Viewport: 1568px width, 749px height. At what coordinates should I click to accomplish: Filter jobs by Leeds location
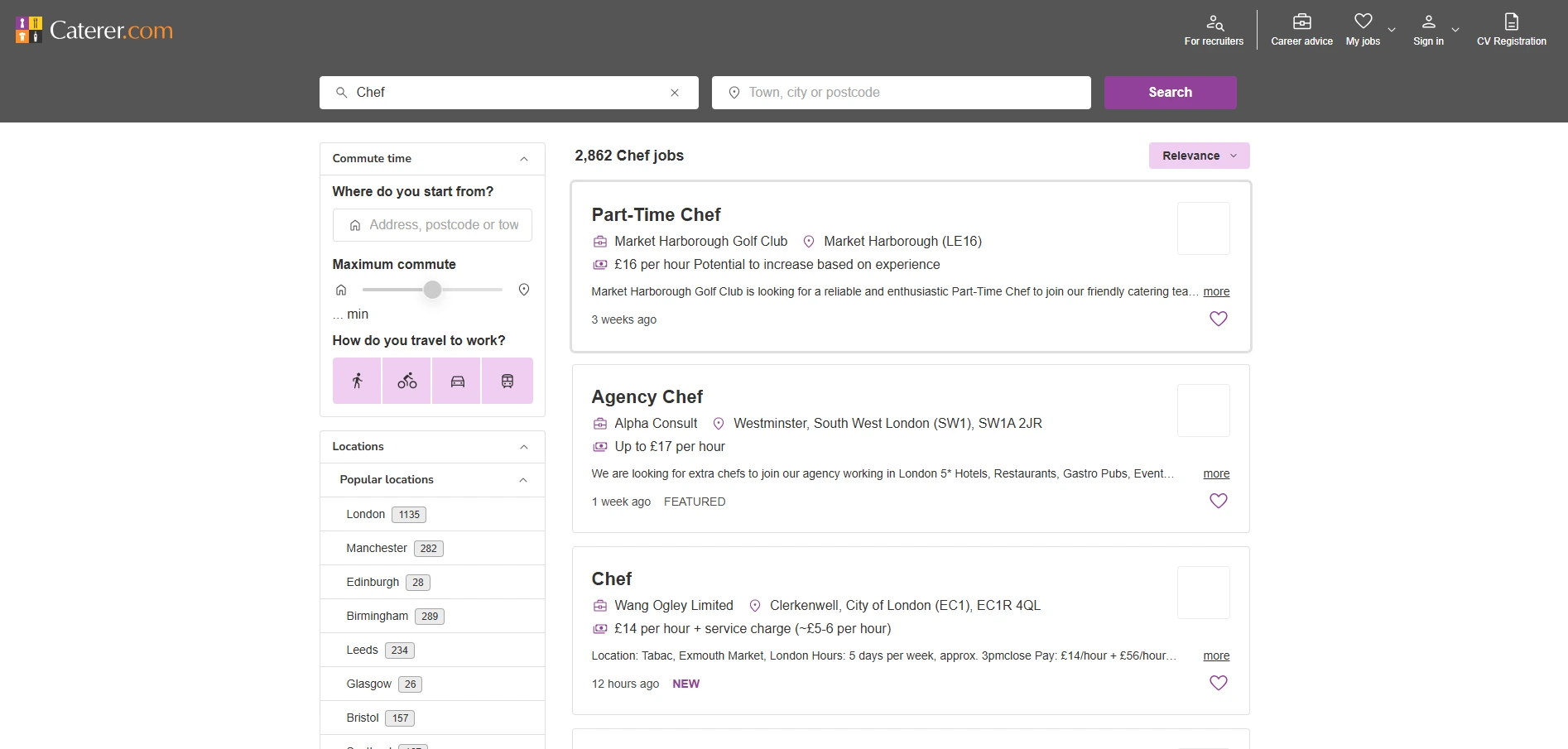point(432,650)
